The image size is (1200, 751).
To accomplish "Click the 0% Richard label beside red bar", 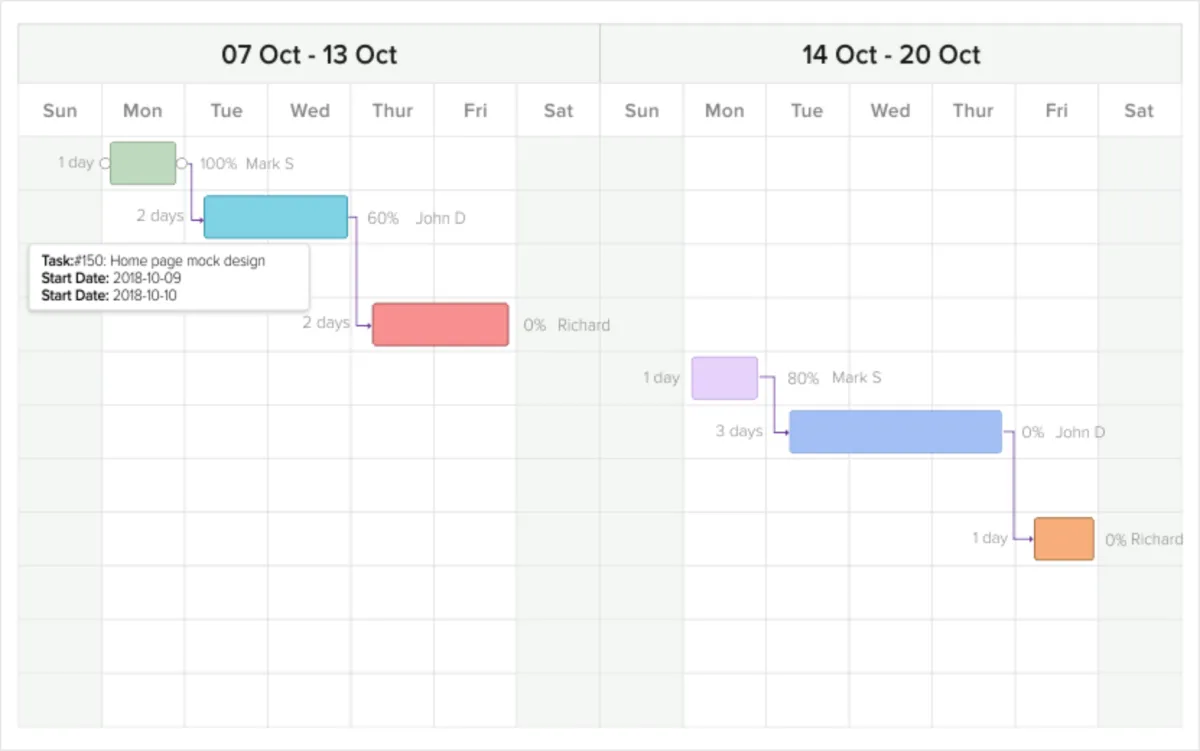I will tap(566, 325).
